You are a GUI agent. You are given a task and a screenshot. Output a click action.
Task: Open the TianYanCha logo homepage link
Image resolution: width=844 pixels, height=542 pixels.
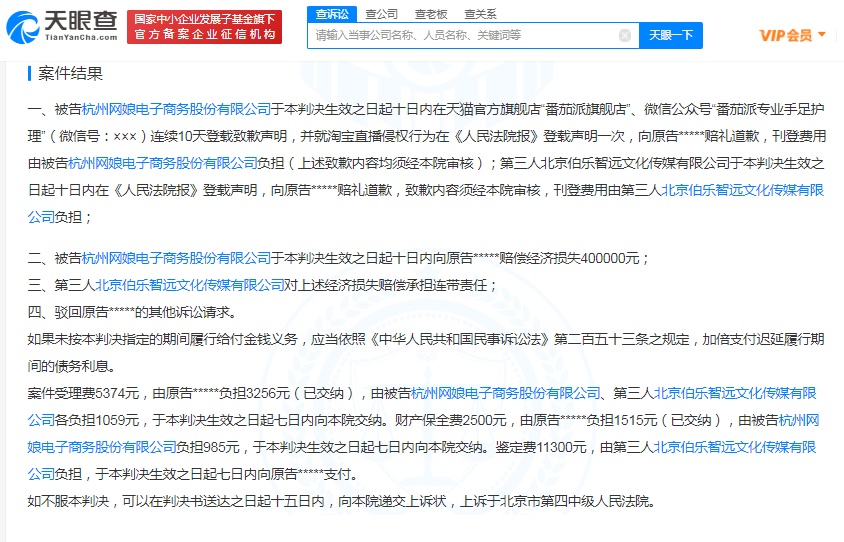pos(62,27)
